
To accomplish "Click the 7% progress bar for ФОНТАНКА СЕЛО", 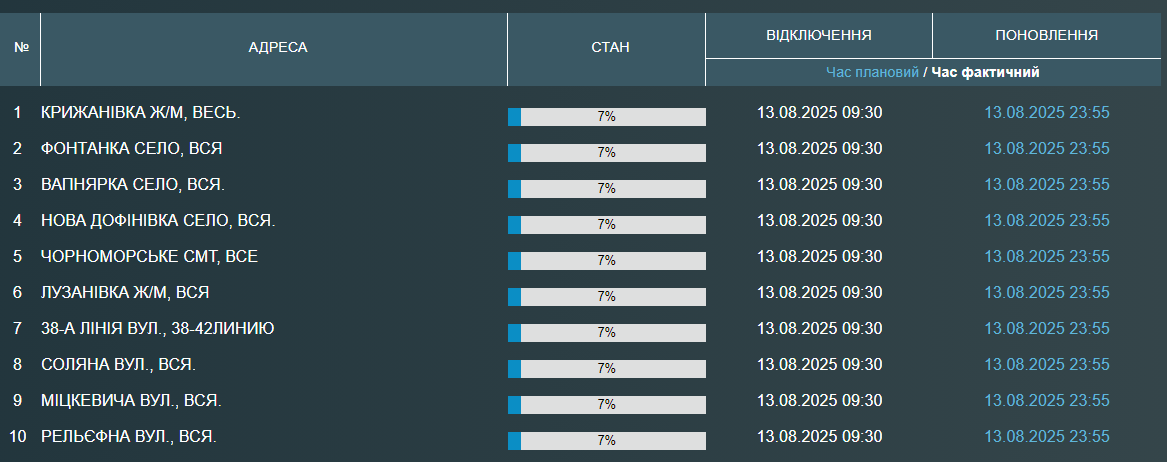I will coord(606,153).
